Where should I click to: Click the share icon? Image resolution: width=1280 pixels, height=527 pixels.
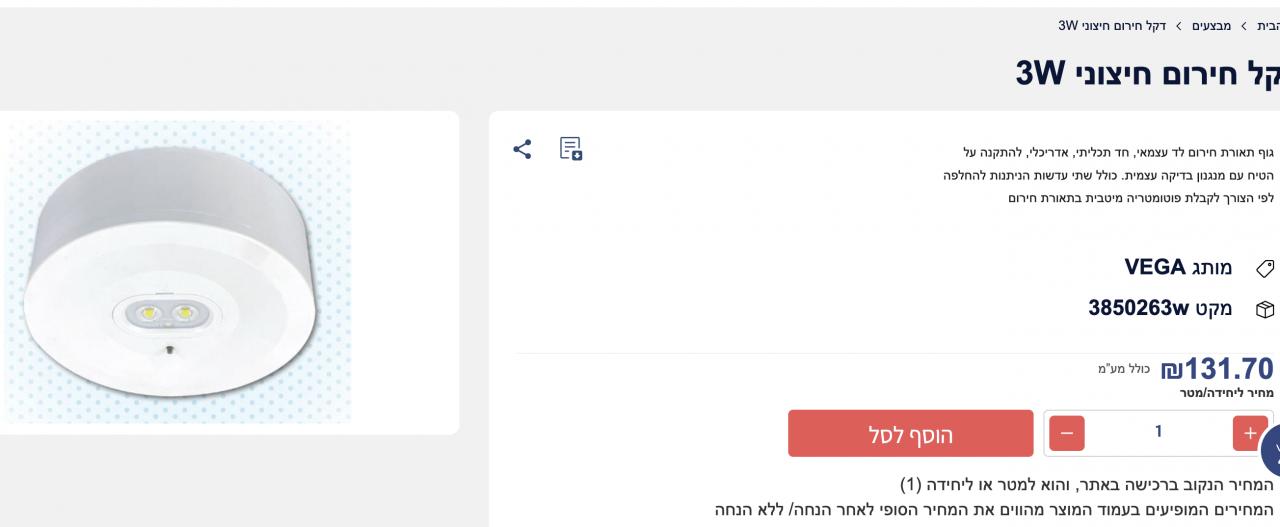click(x=522, y=149)
